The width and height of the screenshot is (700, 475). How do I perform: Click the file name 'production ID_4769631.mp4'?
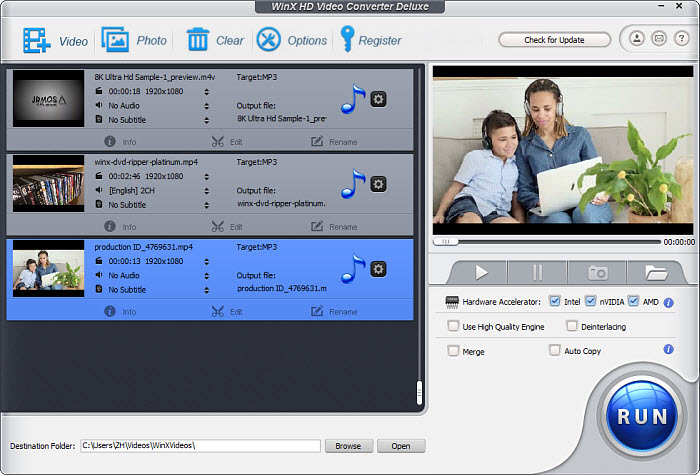(x=143, y=246)
